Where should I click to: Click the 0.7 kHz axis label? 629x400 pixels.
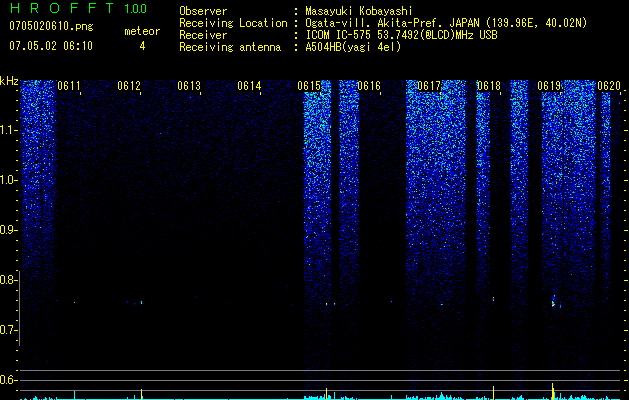[x=9, y=330]
